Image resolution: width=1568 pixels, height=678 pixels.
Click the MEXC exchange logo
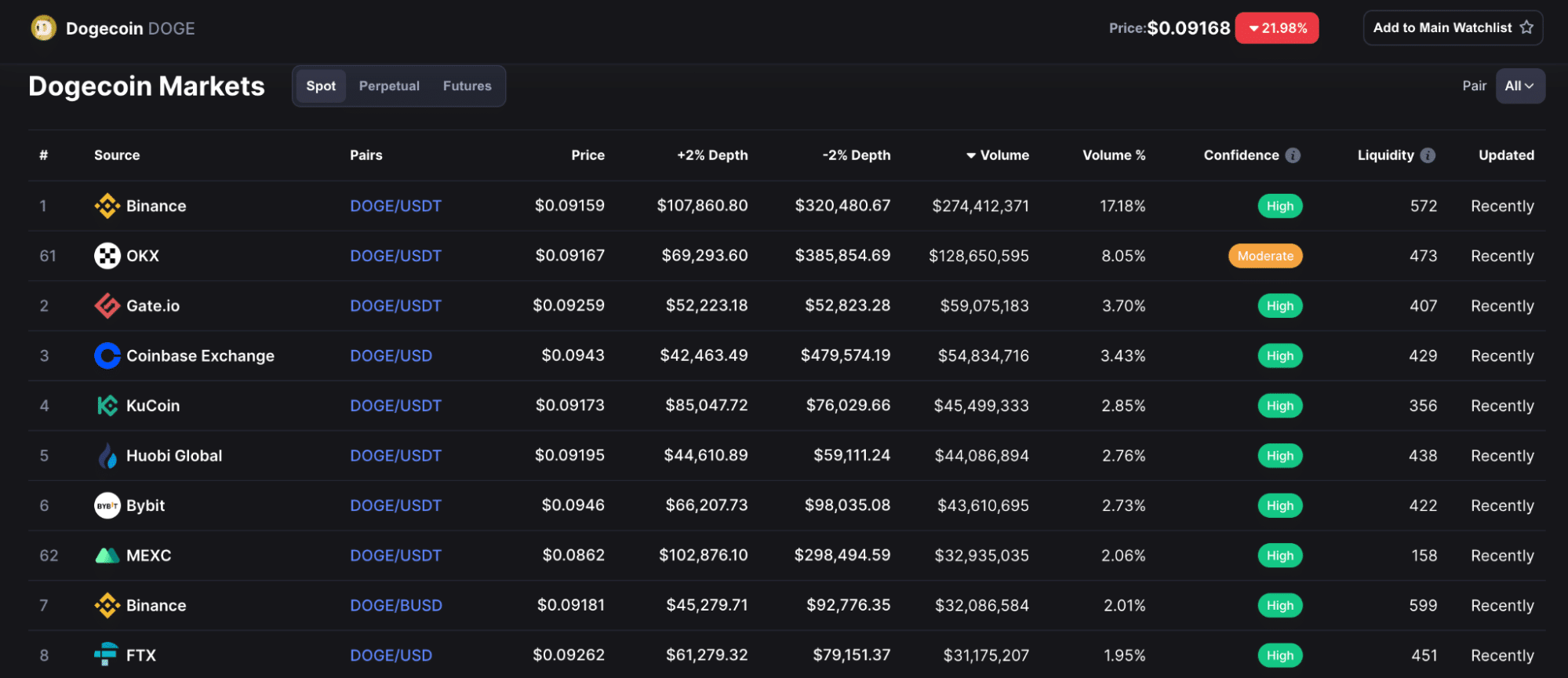pos(107,556)
